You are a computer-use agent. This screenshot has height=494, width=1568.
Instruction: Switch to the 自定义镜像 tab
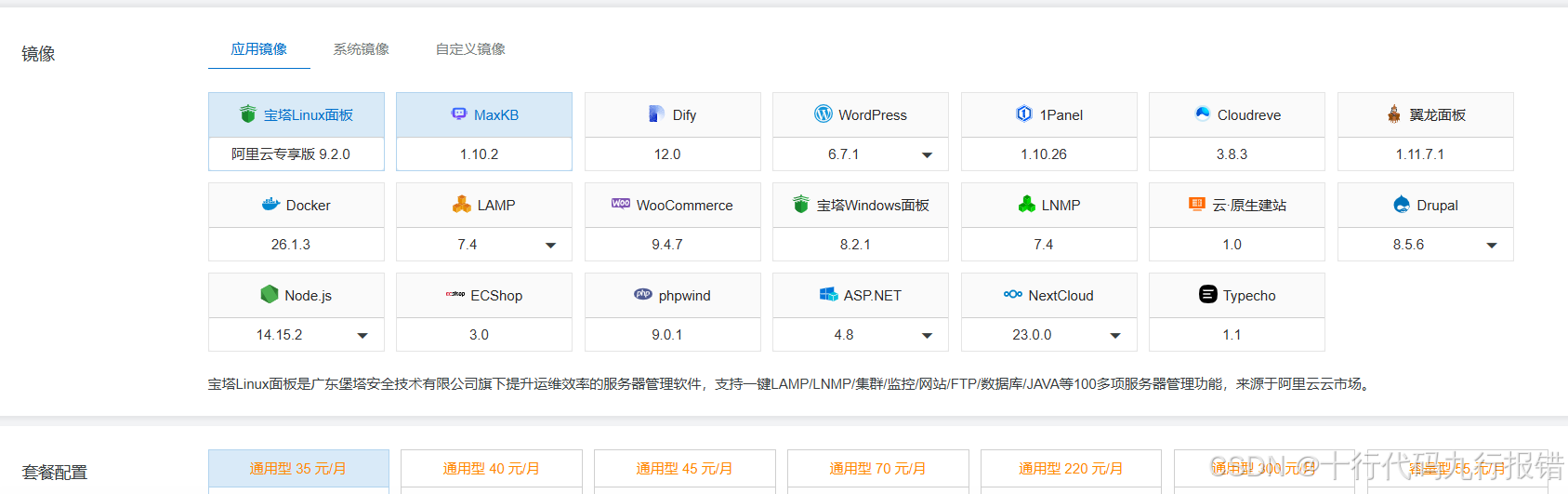[471, 48]
